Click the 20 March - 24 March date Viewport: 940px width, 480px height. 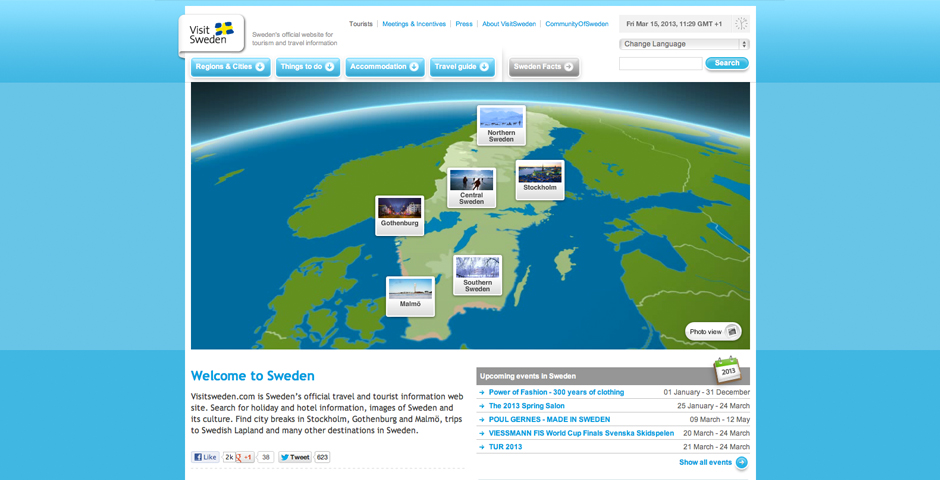coord(716,433)
